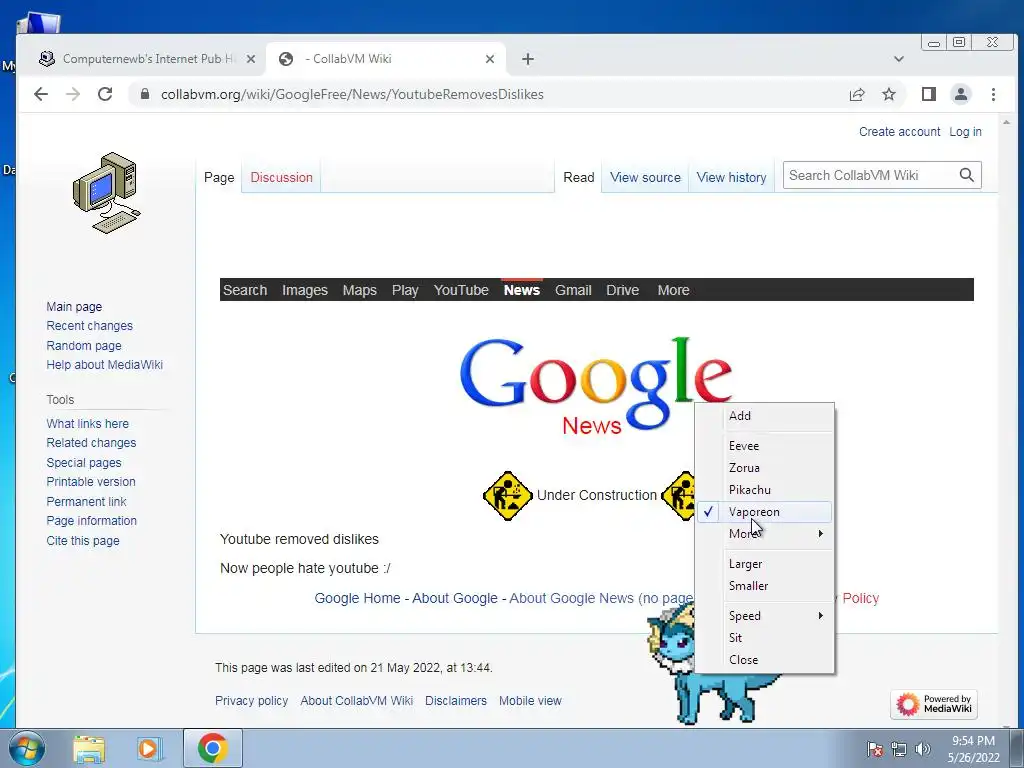
Task: Click the Page tab
Action: pyautogui.click(x=219, y=177)
